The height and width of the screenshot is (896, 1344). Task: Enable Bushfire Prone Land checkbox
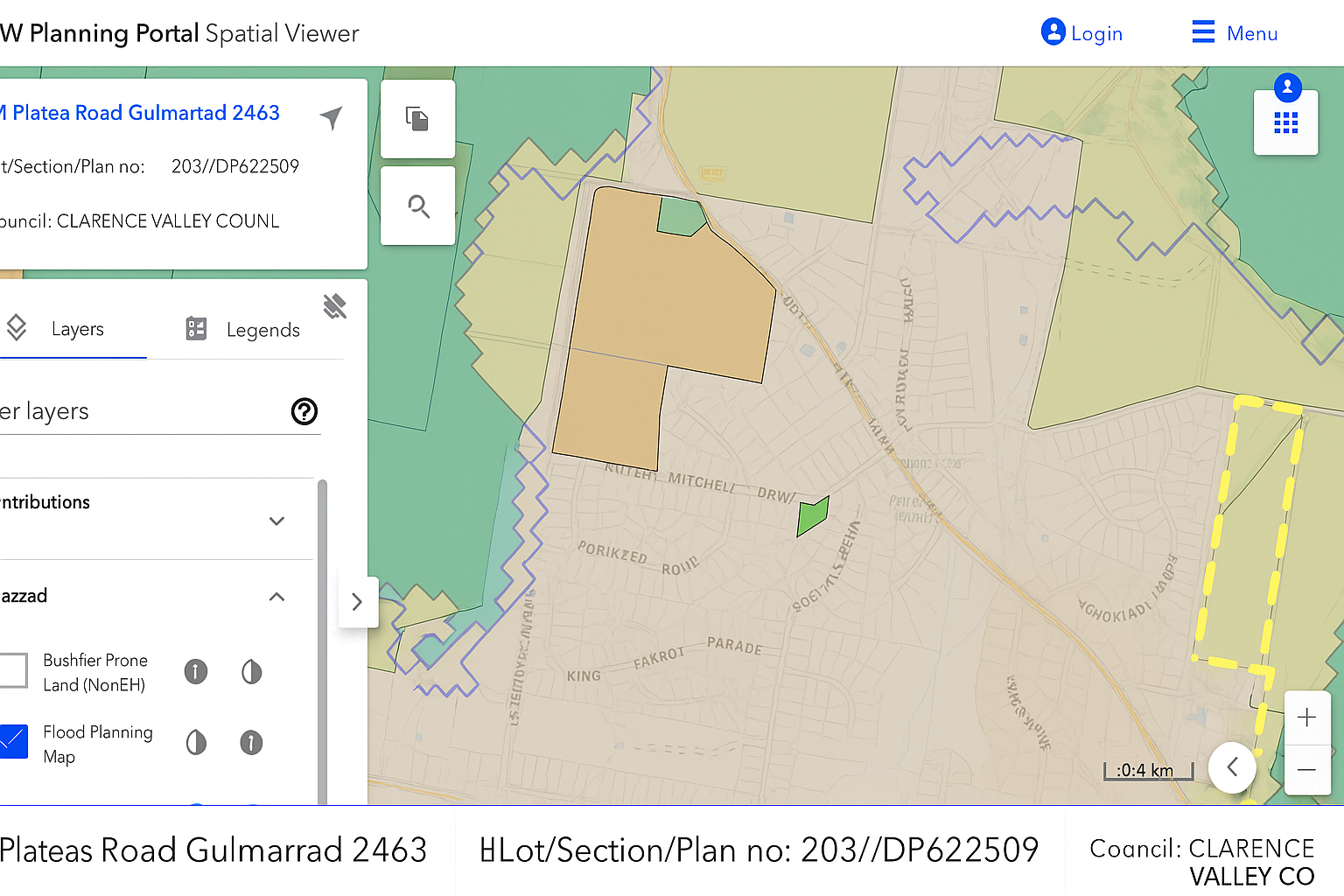click(x=13, y=671)
